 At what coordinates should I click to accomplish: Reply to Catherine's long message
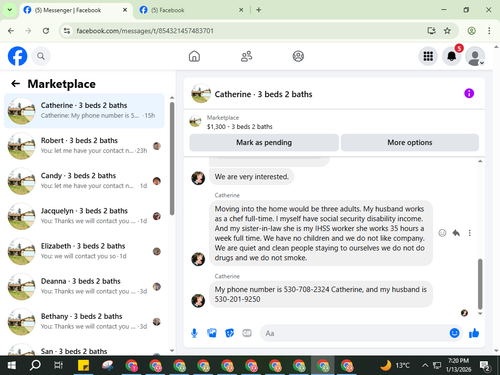456,233
